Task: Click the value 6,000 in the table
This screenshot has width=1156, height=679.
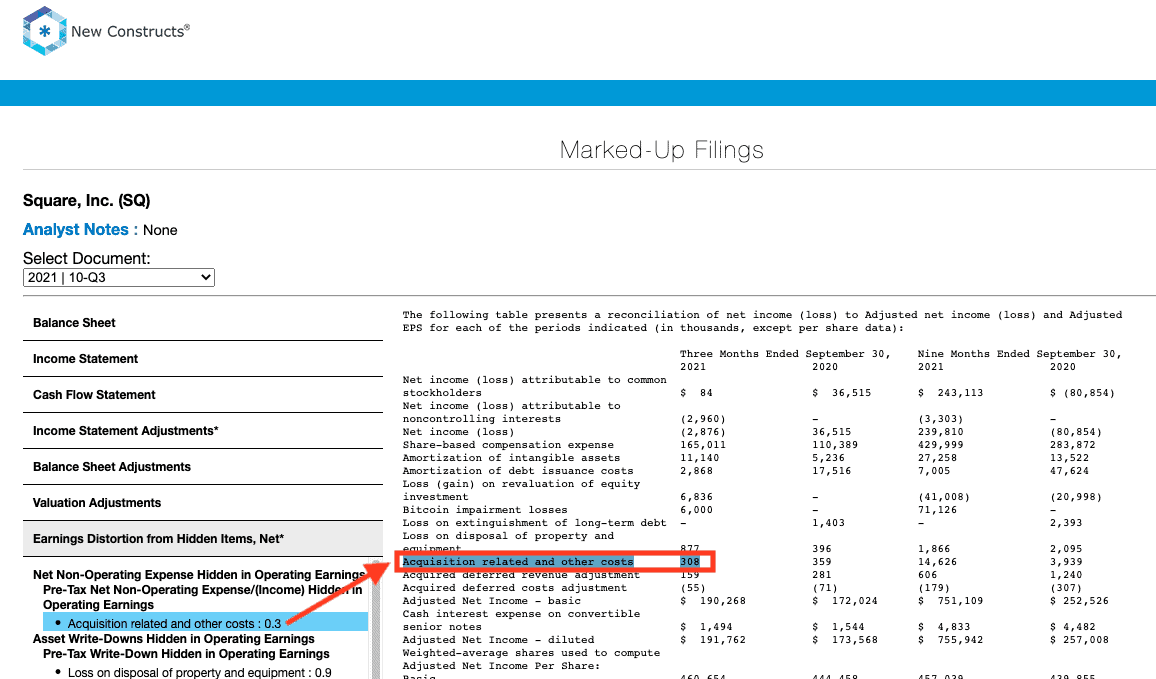Action: click(696, 509)
